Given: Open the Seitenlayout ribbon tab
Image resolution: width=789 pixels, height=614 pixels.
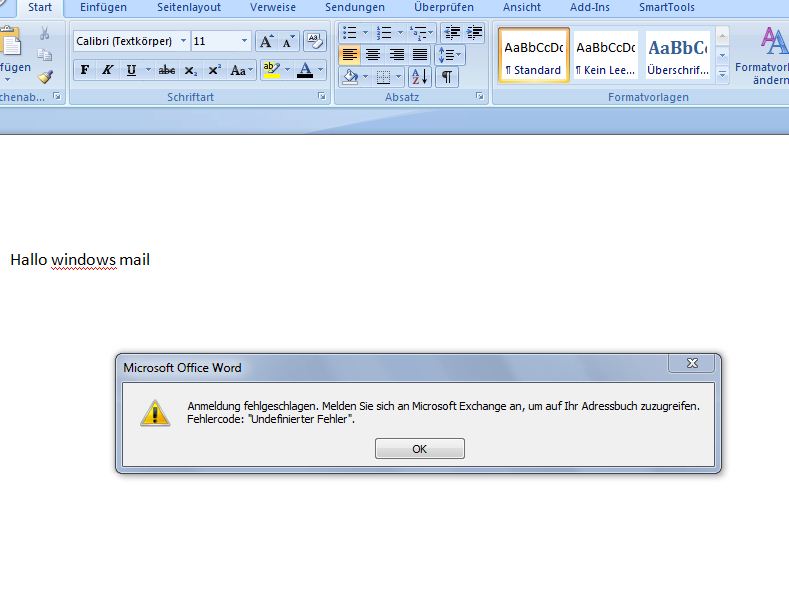Looking at the screenshot, I should click(x=189, y=7).
